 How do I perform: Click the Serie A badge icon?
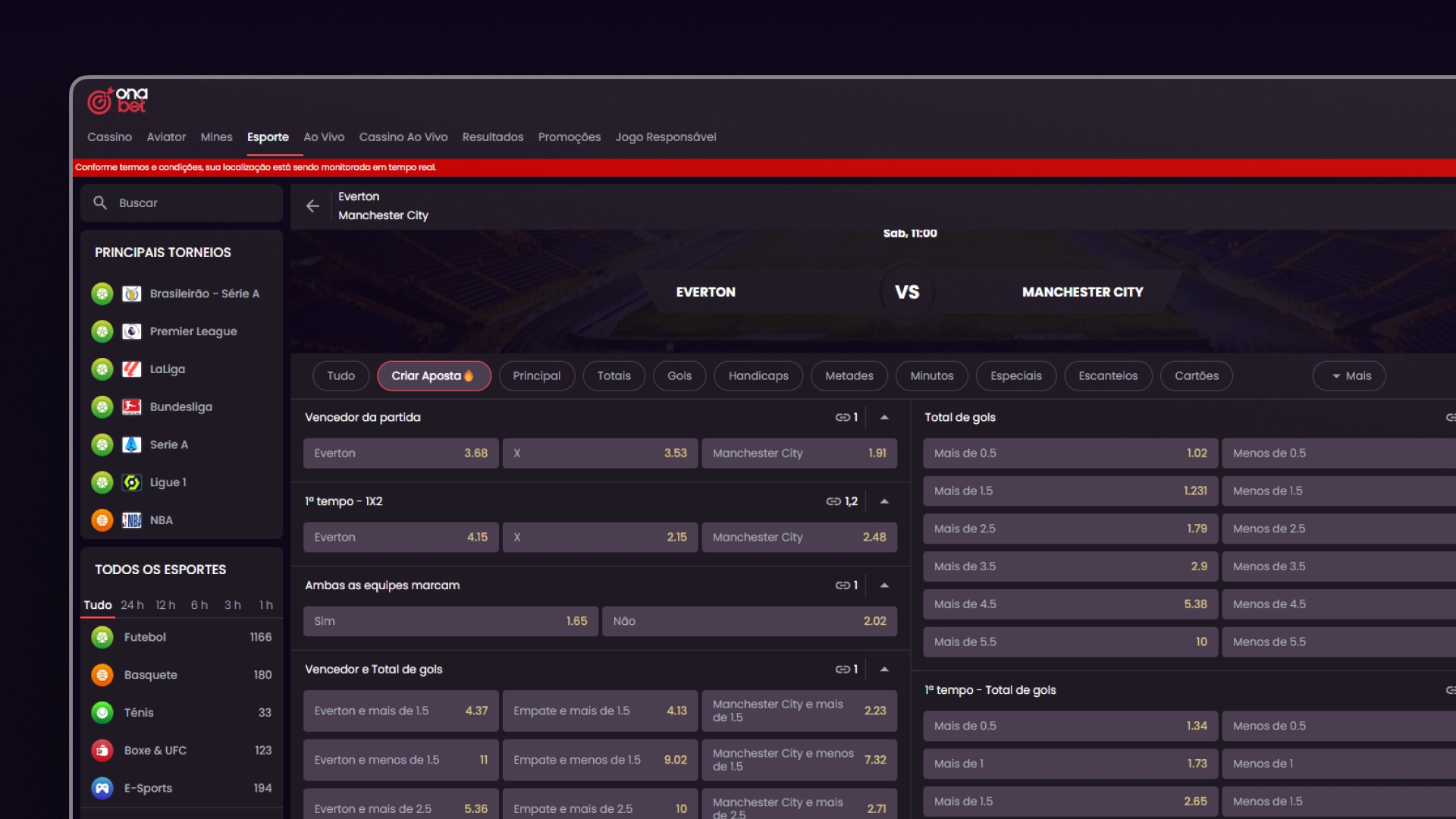click(x=131, y=444)
